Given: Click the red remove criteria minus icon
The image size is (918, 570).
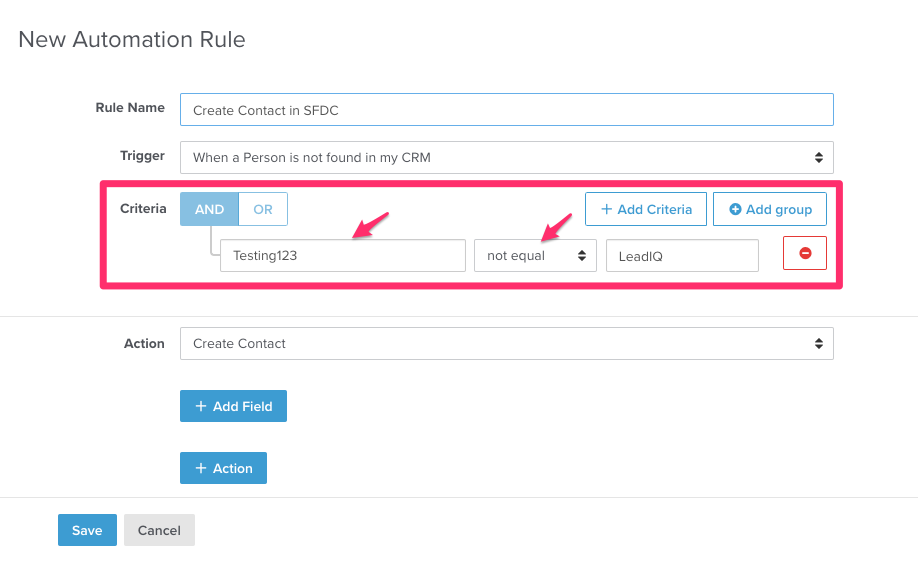Looking at the screenshot, I should [805, 254].
